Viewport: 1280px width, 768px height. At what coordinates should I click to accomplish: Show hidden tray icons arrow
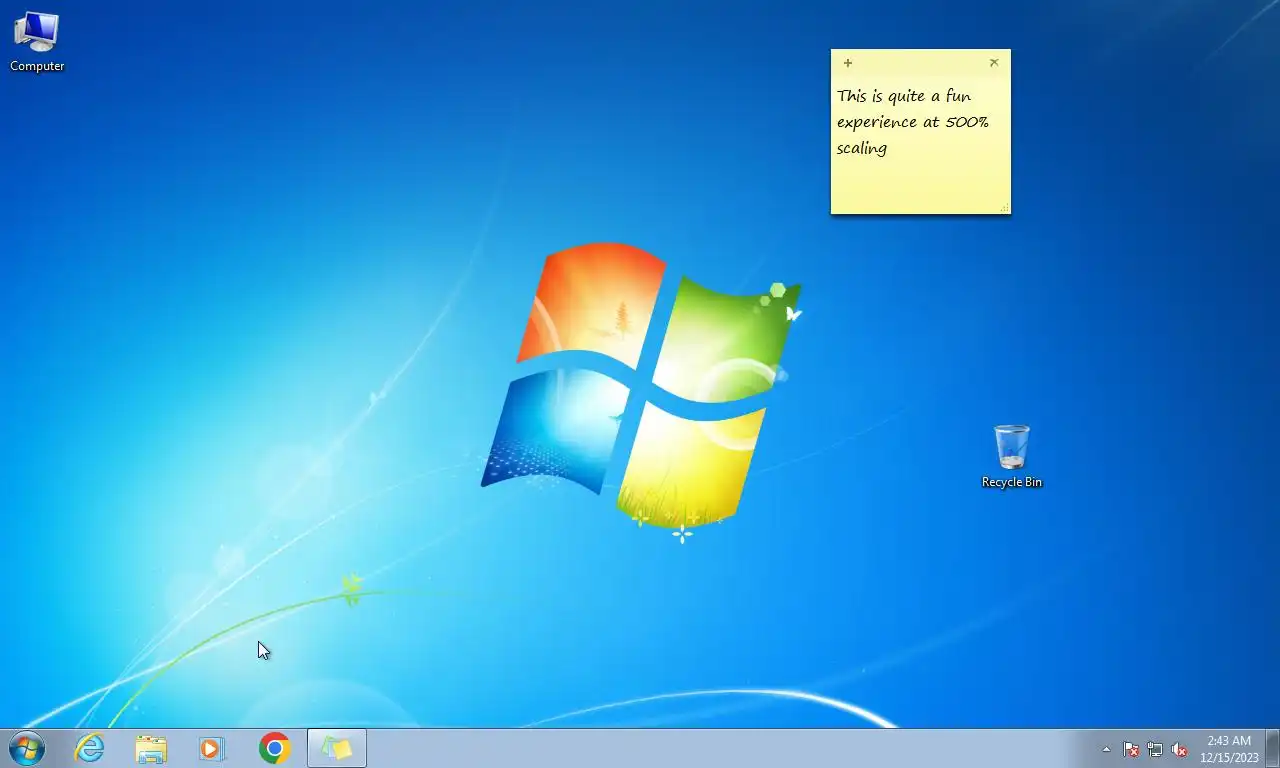pos(1106,749)
